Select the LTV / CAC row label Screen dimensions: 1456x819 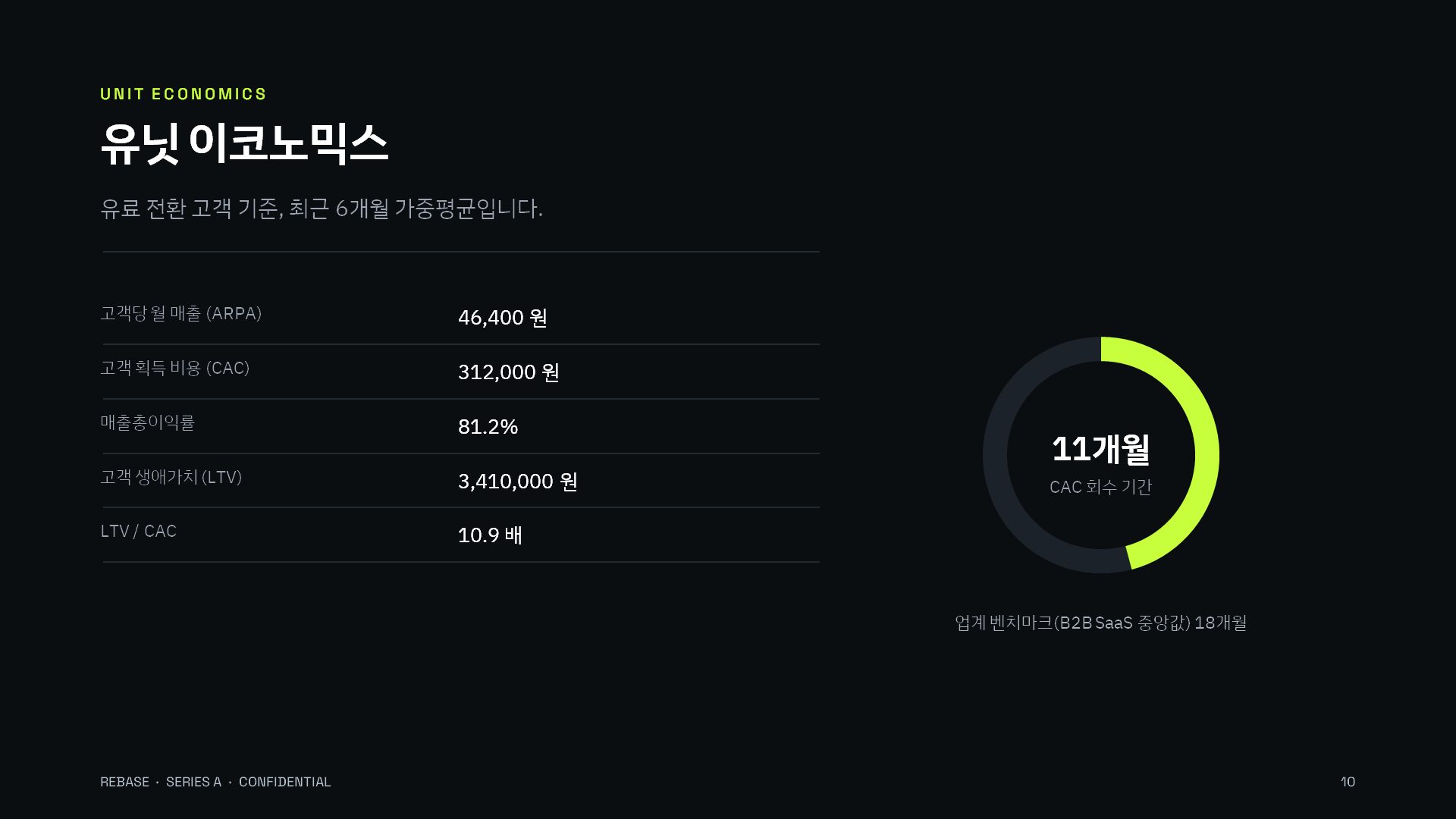(138, 531)
